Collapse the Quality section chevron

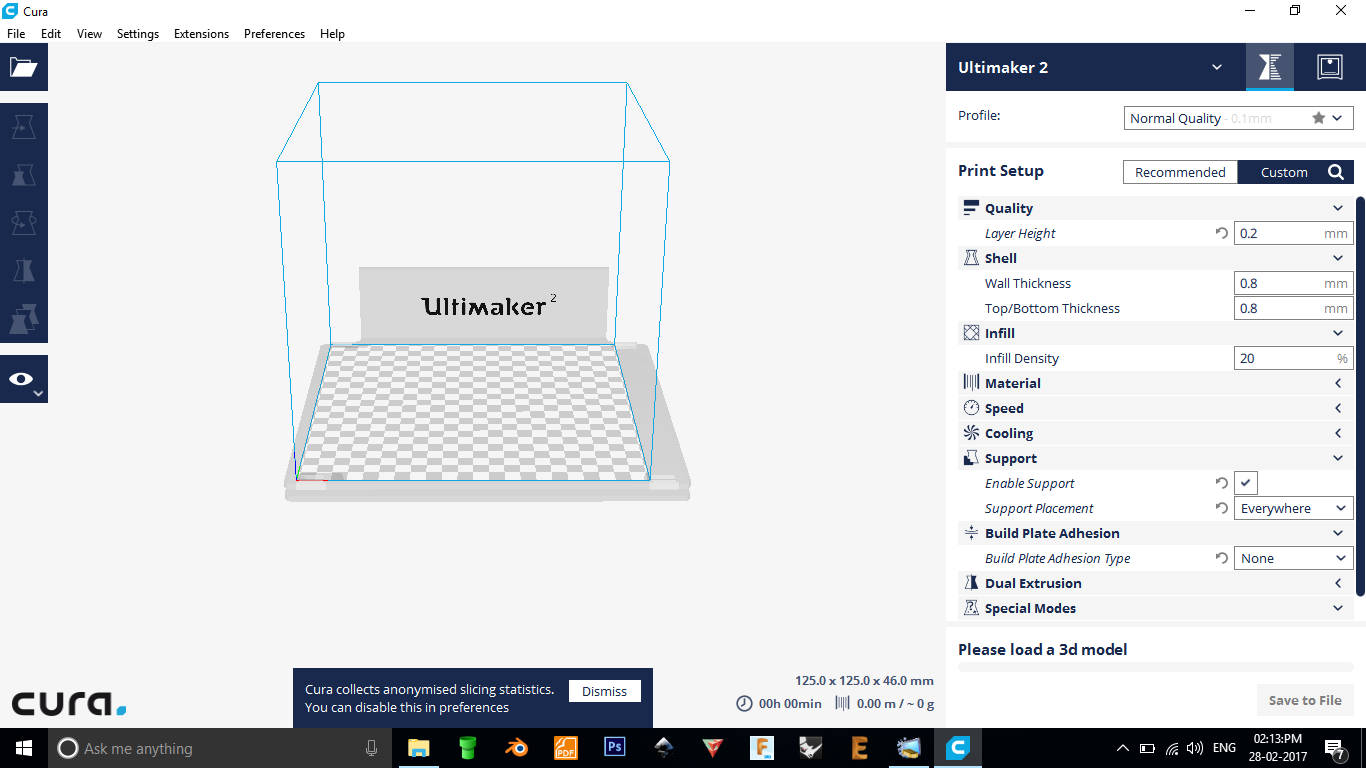pyautogui.click(x=1338, y=208)
